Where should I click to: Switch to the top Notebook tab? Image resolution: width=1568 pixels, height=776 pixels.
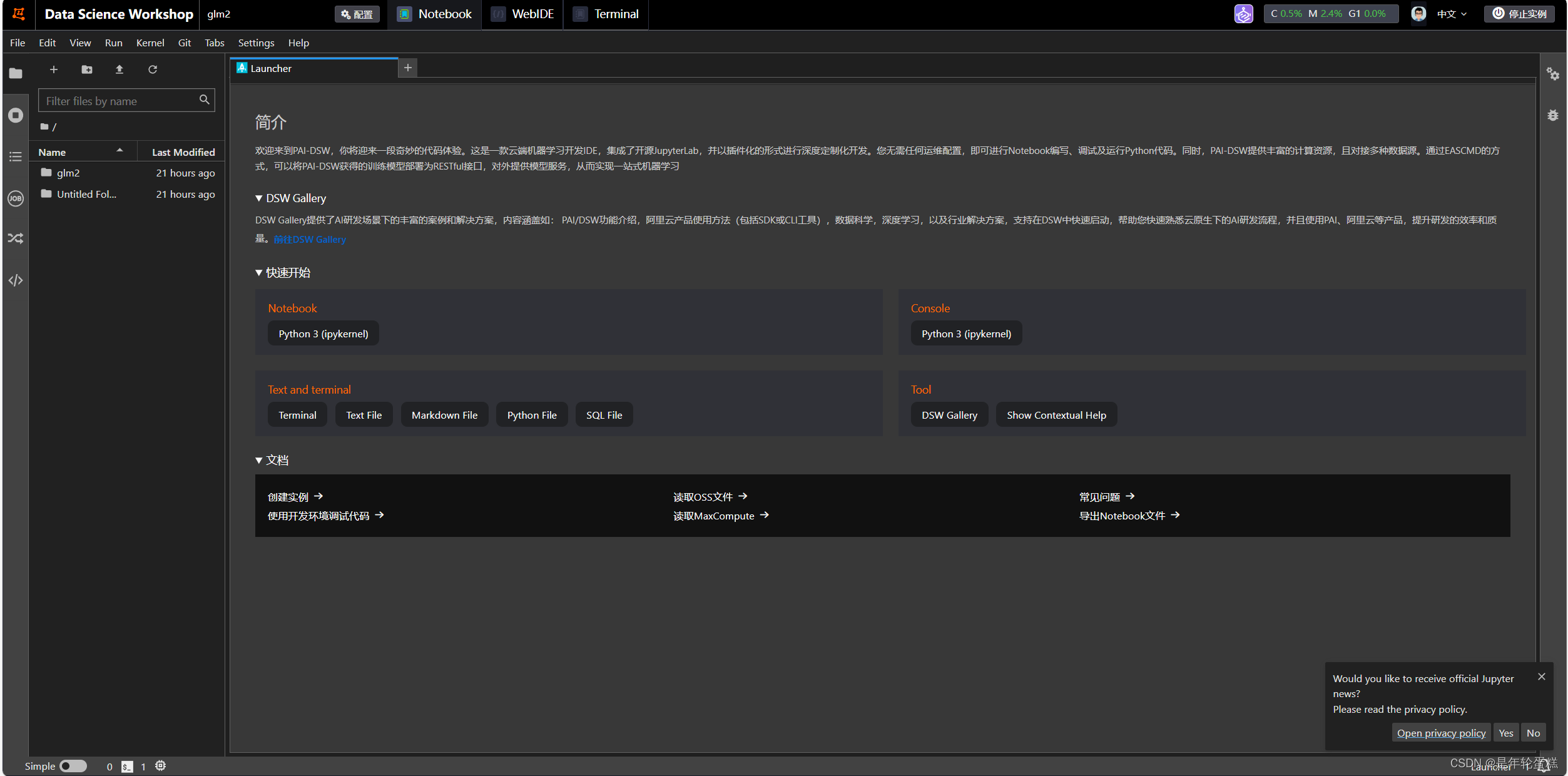[x=435, y=14]
